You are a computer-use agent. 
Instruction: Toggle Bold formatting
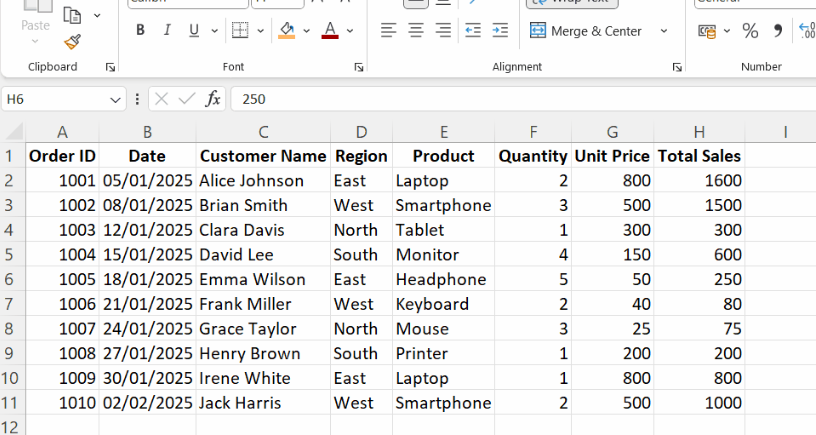click(140, 31)
